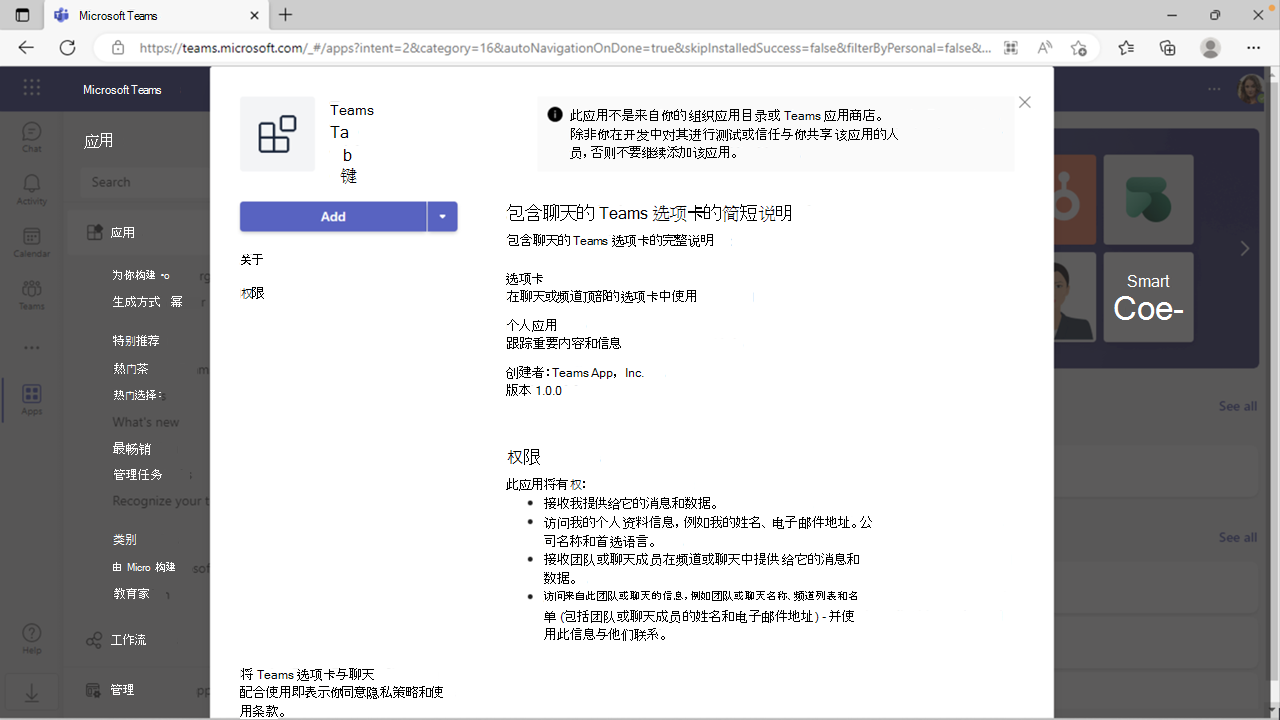The height and width of the screenshot is (720, 1280).
Task: Click the Teams Tab app icon thumbnail
Action: tap(277, 134)
